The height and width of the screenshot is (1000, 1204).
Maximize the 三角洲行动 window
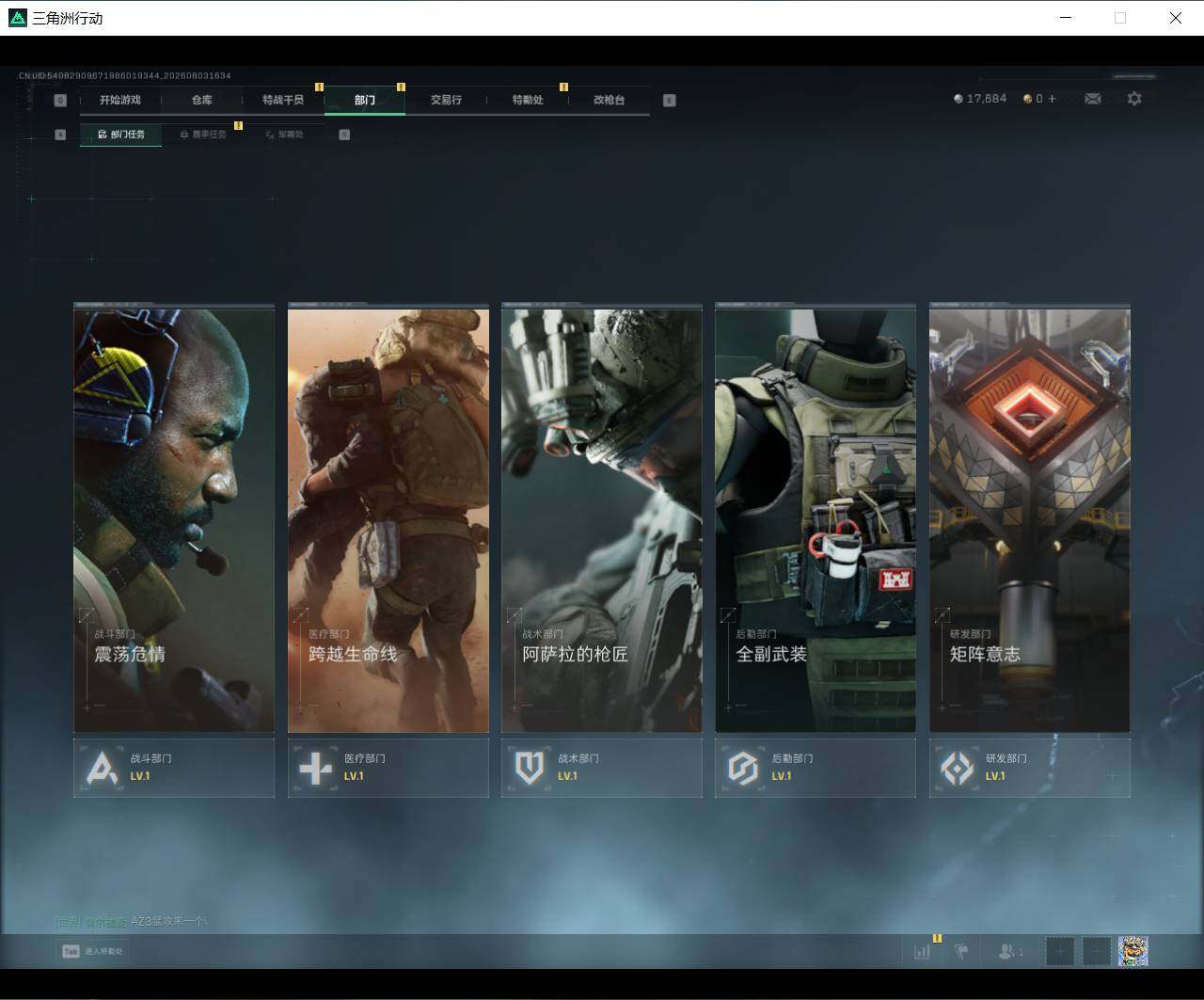tap(1120, 18)
